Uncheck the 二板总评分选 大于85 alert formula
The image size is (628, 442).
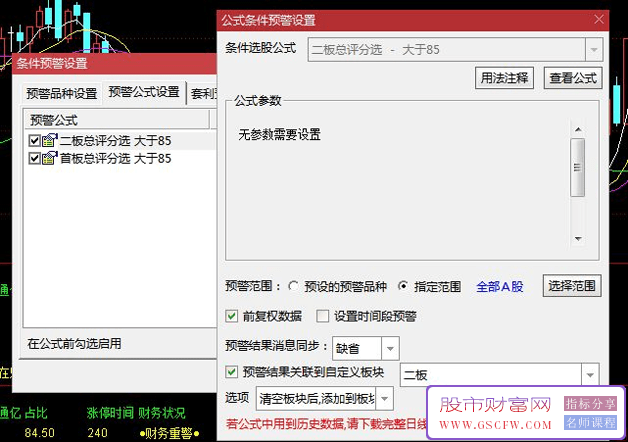[34, 141]
